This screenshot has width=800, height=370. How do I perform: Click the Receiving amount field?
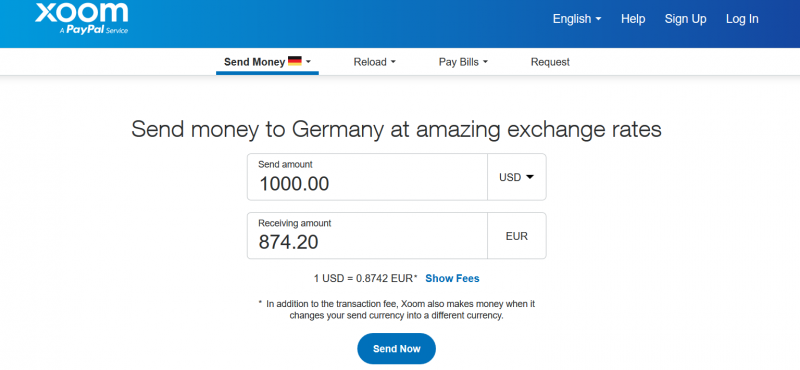coord(367,236)
